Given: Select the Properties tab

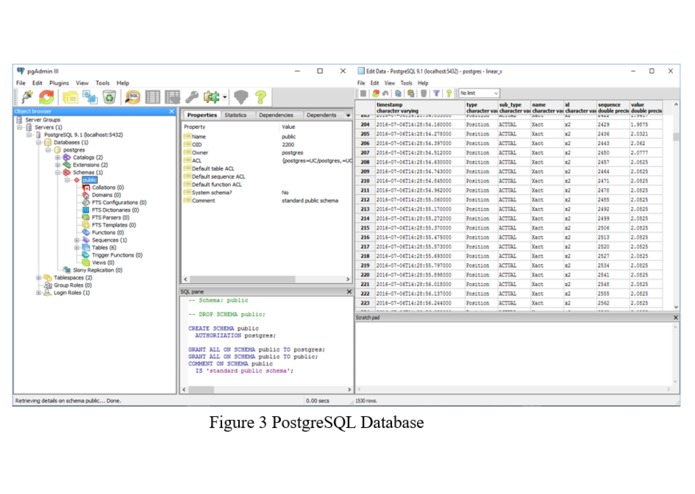Looking at the screenshot, I should (202, 115).
